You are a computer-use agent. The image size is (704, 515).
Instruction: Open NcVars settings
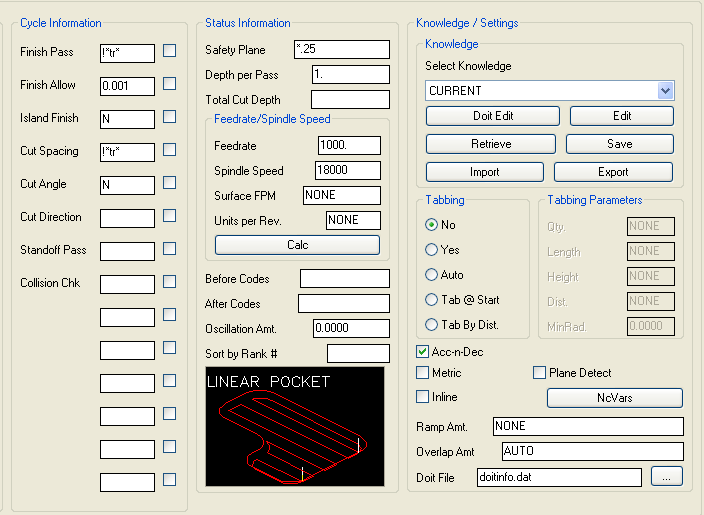coord(615,398)
